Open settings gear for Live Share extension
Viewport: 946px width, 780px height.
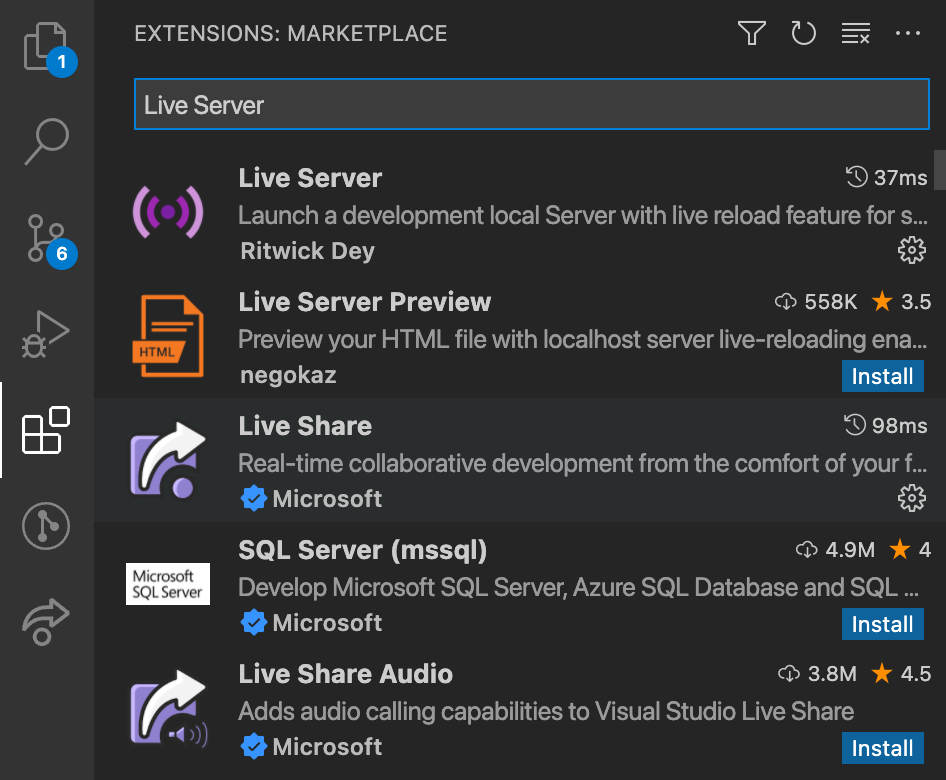(912, 497)
